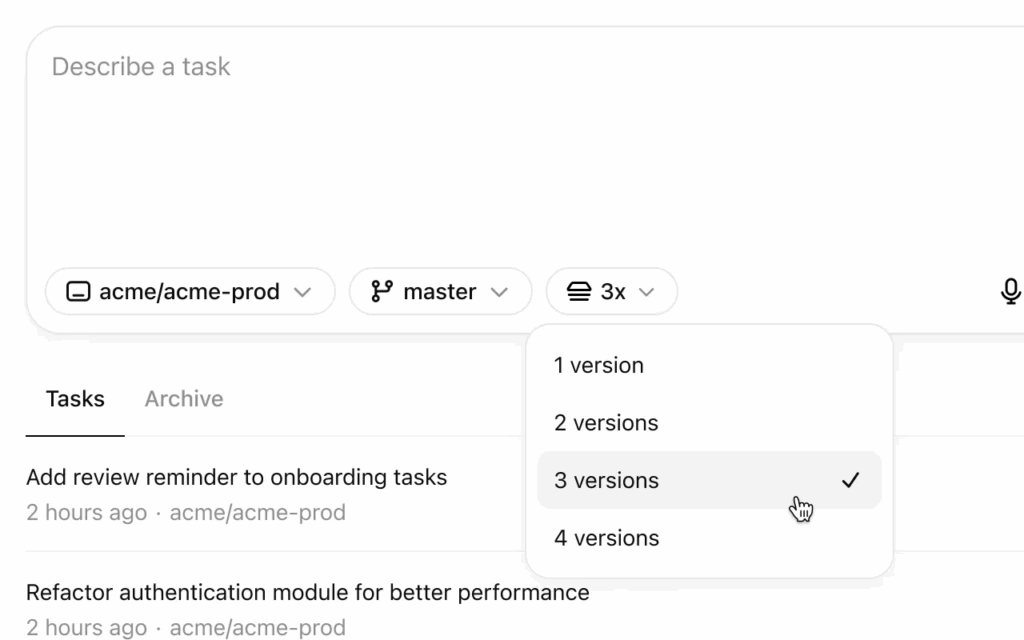Choose 2 versions from the list
The height and width of the screenshot is (640, 1024).
pos(709,423)
